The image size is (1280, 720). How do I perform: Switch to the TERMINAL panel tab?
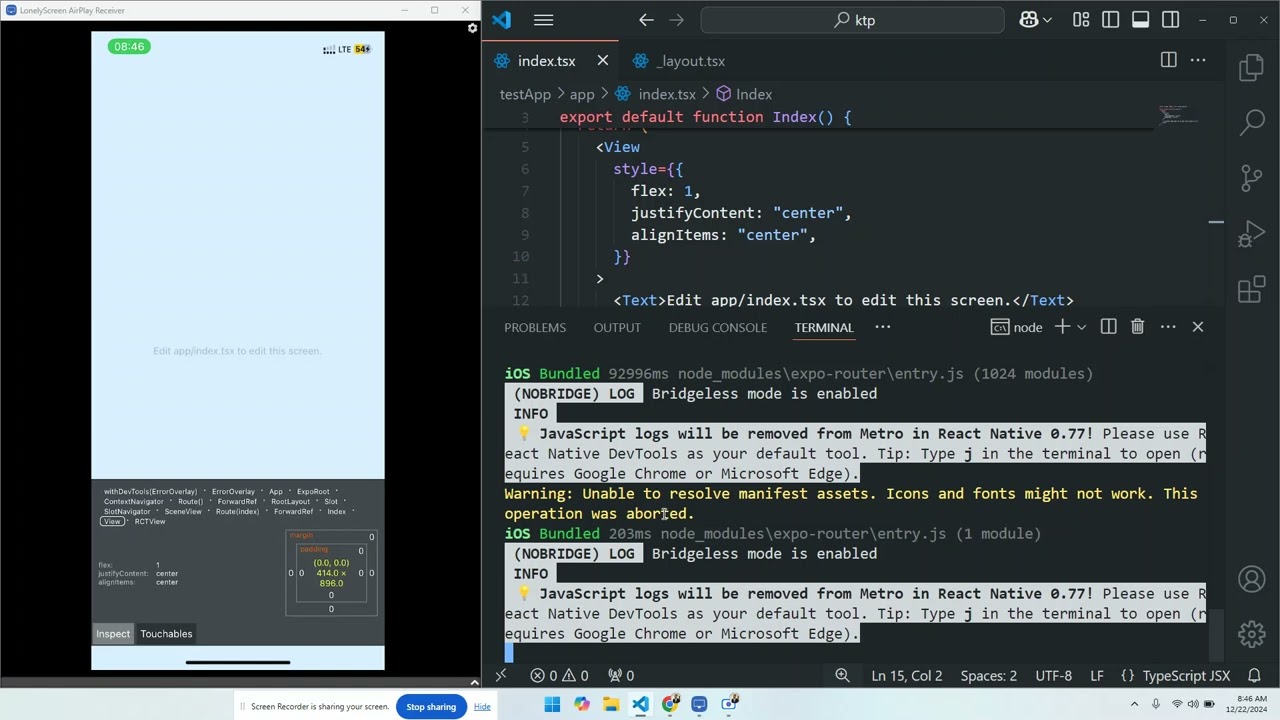pyautogui.click(x=824, y=327)
